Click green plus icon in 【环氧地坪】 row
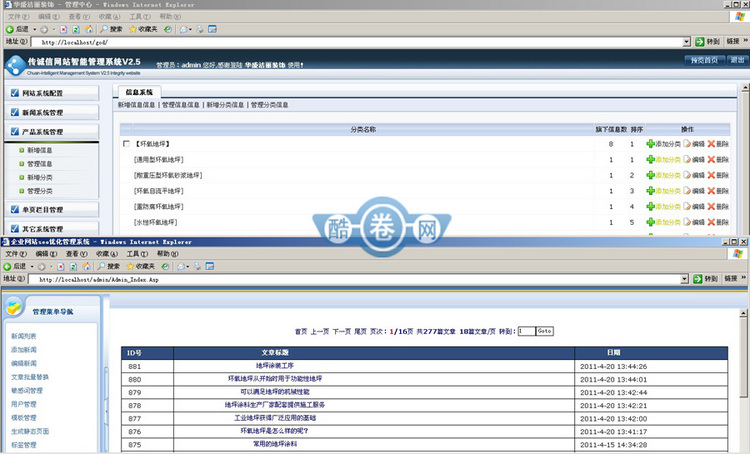Image resolution: width=750 pixels, height=454 pixels. (x=650, y=144)
